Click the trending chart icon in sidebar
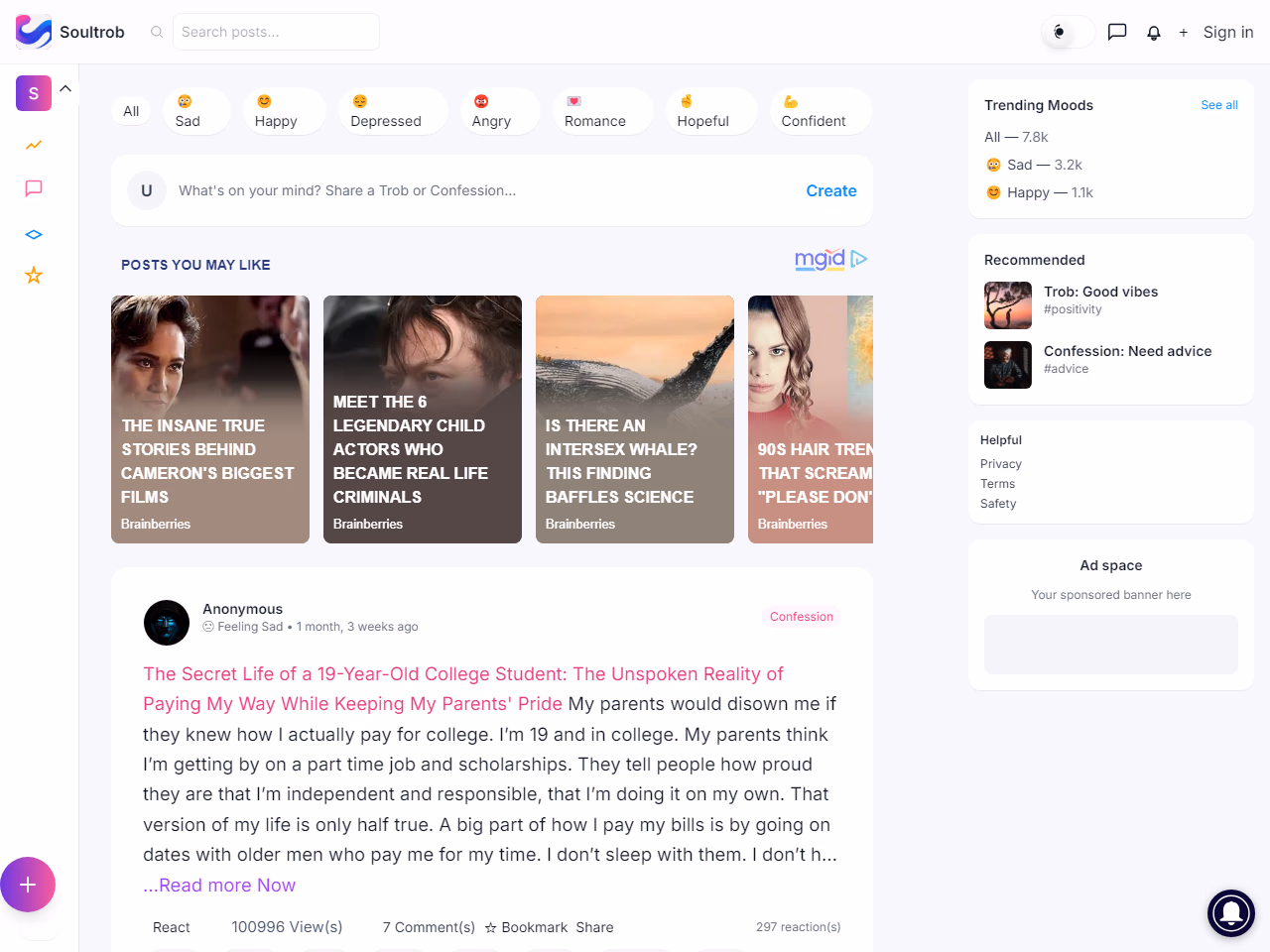Screen dimensions: 1270x952 coord(34,145)
